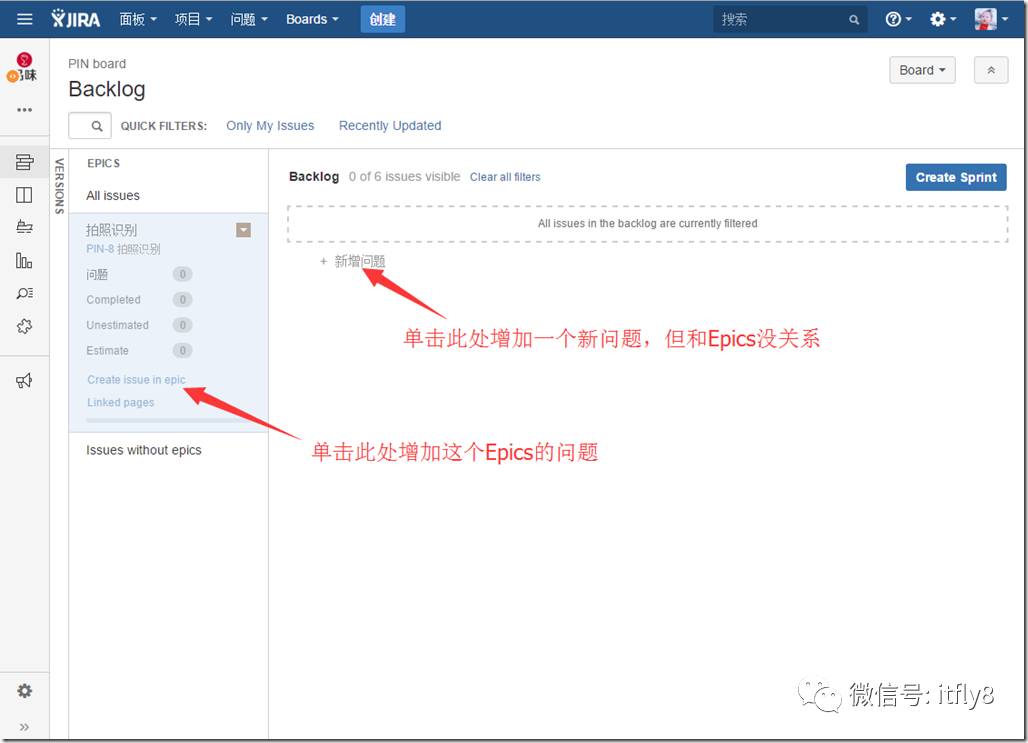1028x743 pixels.
Task: Click the Unestimated count row
Action: [139, 325]
